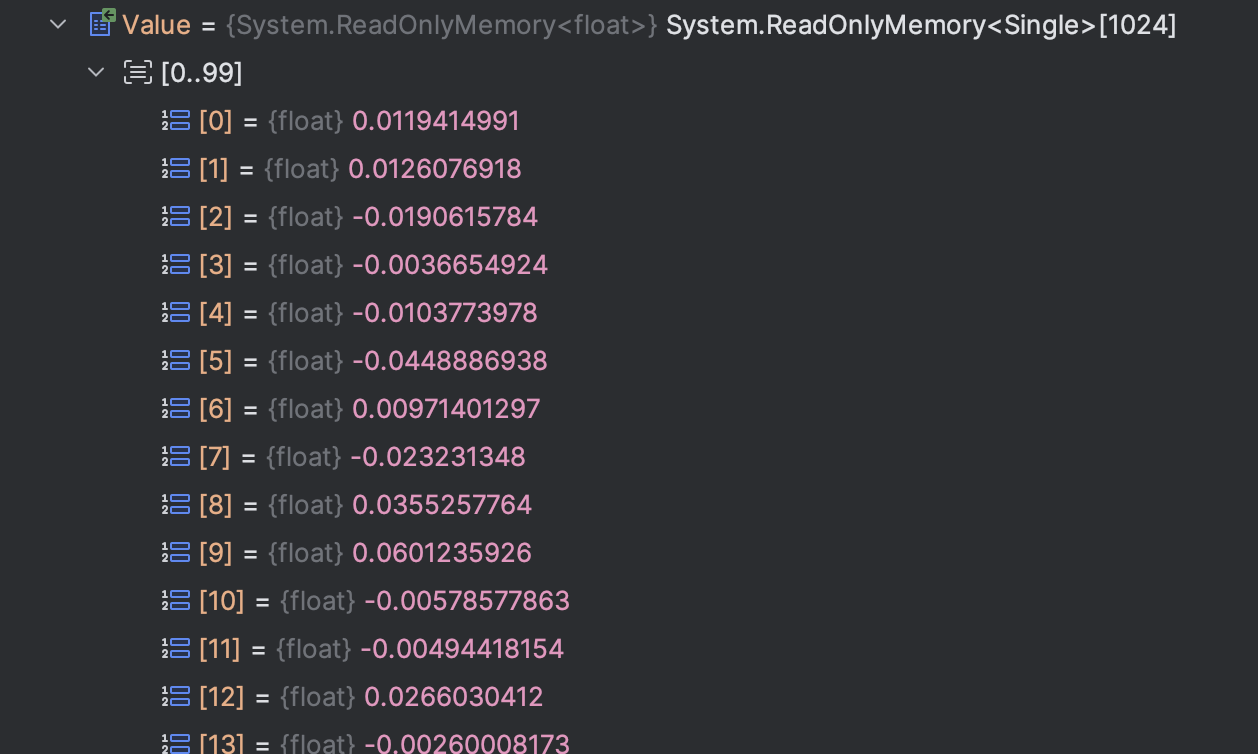The image size is (1258, 754).
Task: Select element [11] value -0.00494418154
Action: [x=461, y=649]
